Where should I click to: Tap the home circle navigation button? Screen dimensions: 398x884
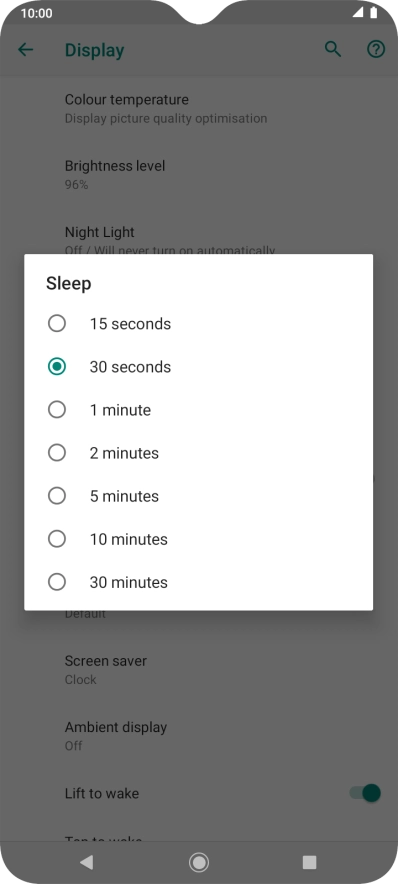coord(198,862)
